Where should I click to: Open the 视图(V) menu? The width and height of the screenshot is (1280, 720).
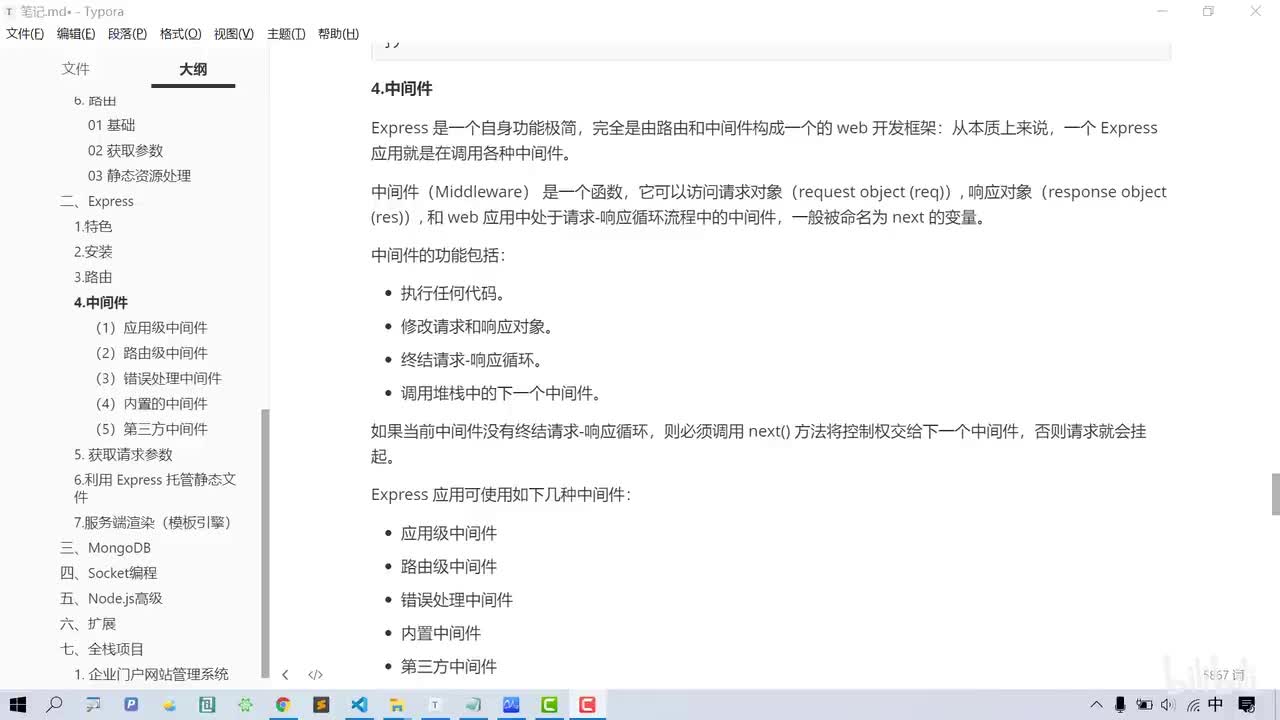pyautogui.click(x=233, y=34)
